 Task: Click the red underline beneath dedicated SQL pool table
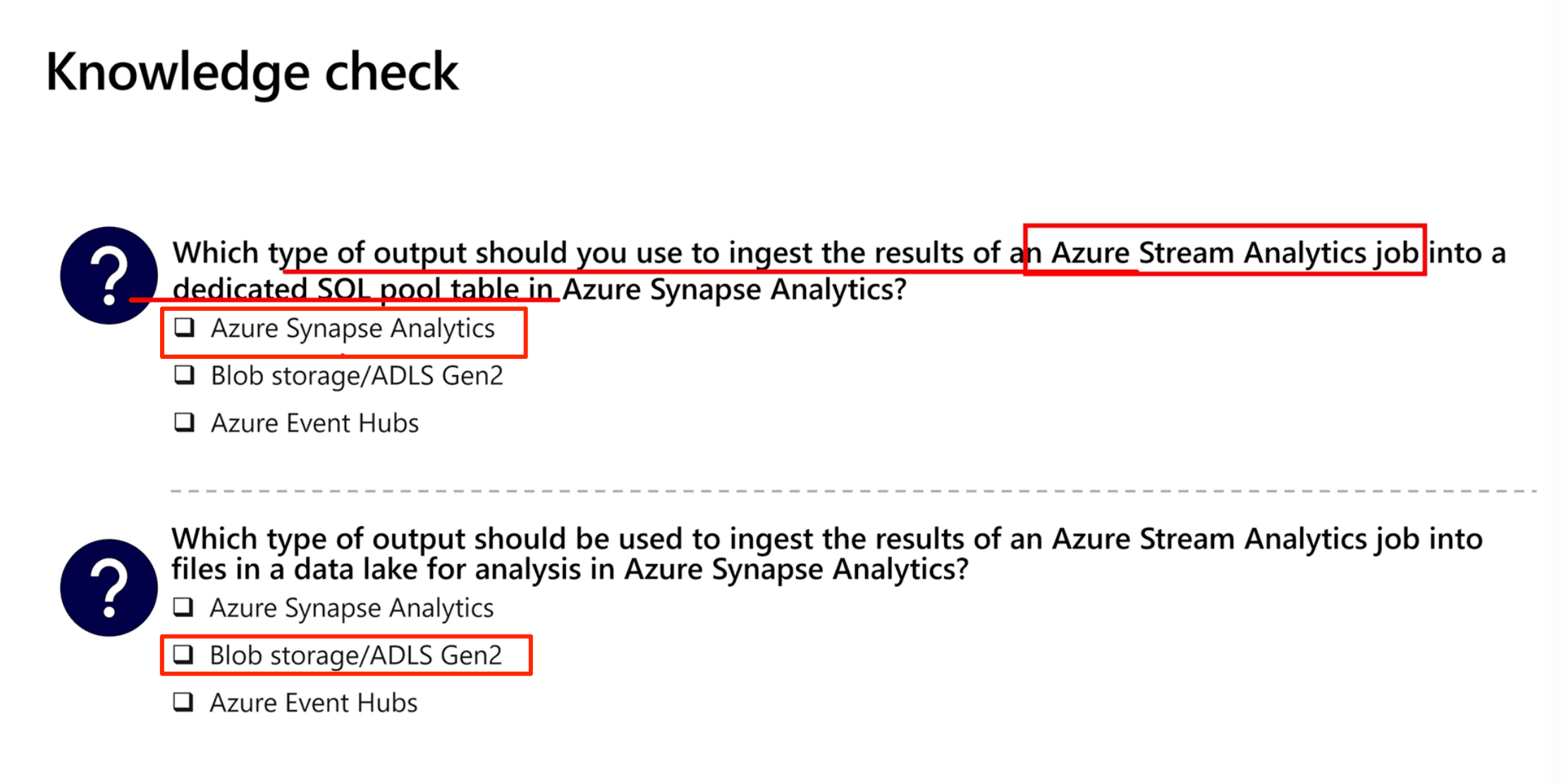point(345,300)
